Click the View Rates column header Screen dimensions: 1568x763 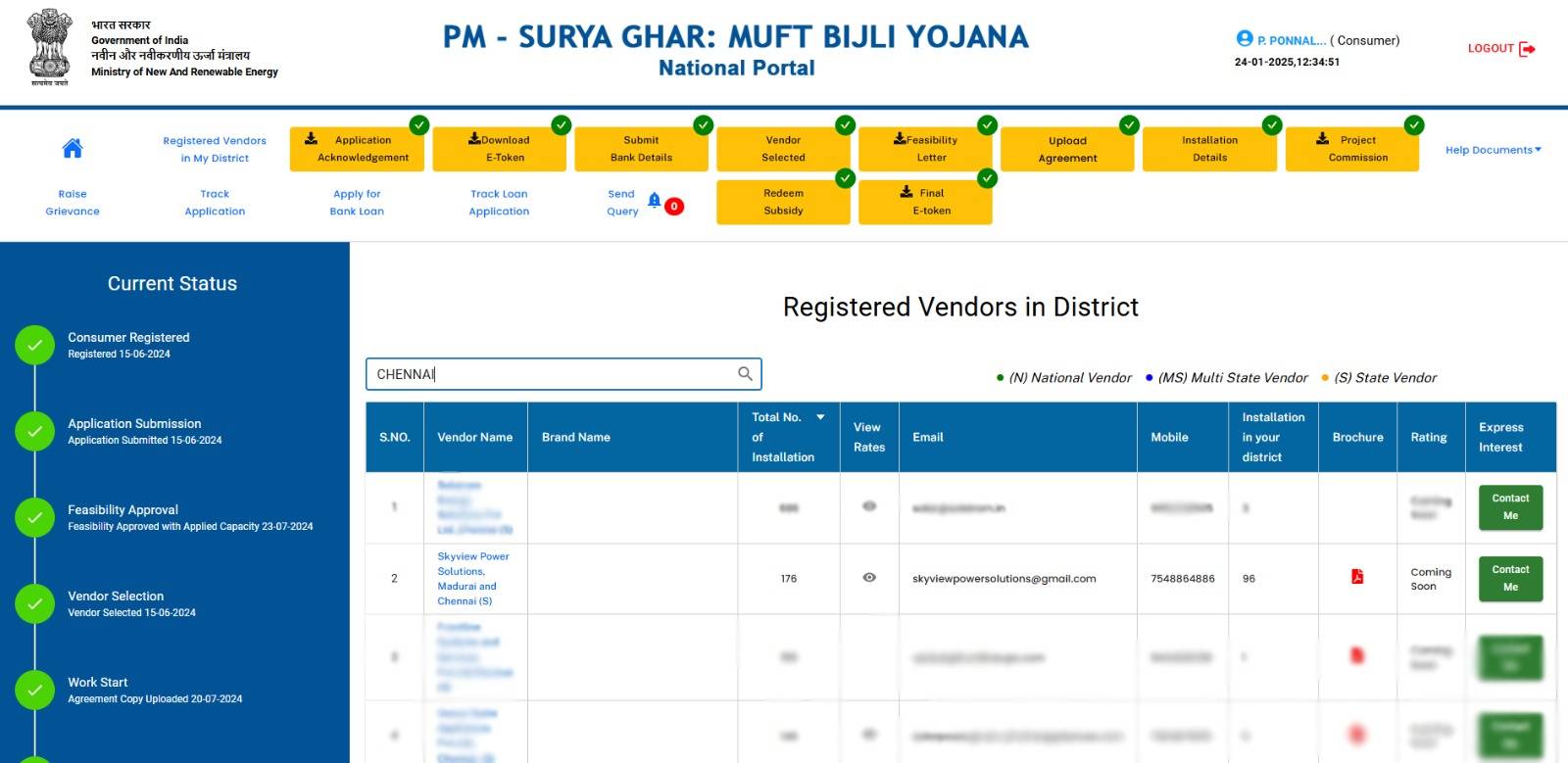pyautogui.click(x=869, y=437)
